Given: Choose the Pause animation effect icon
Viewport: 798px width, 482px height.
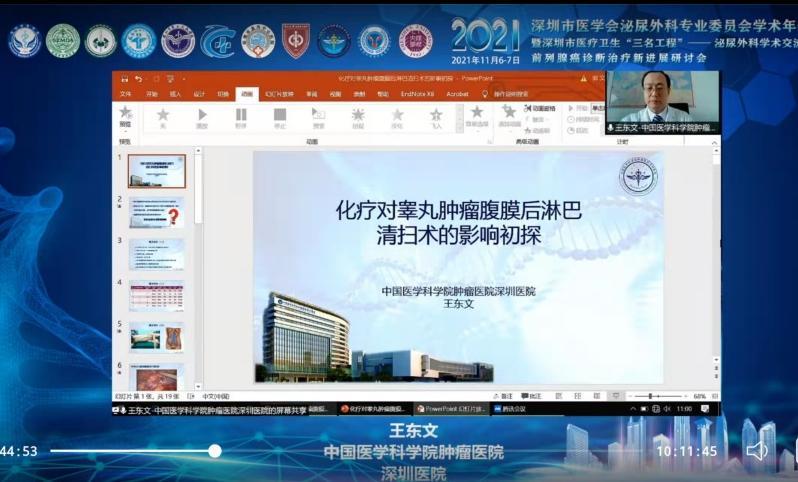Looking at the screenshot, I should click(240, 115).
